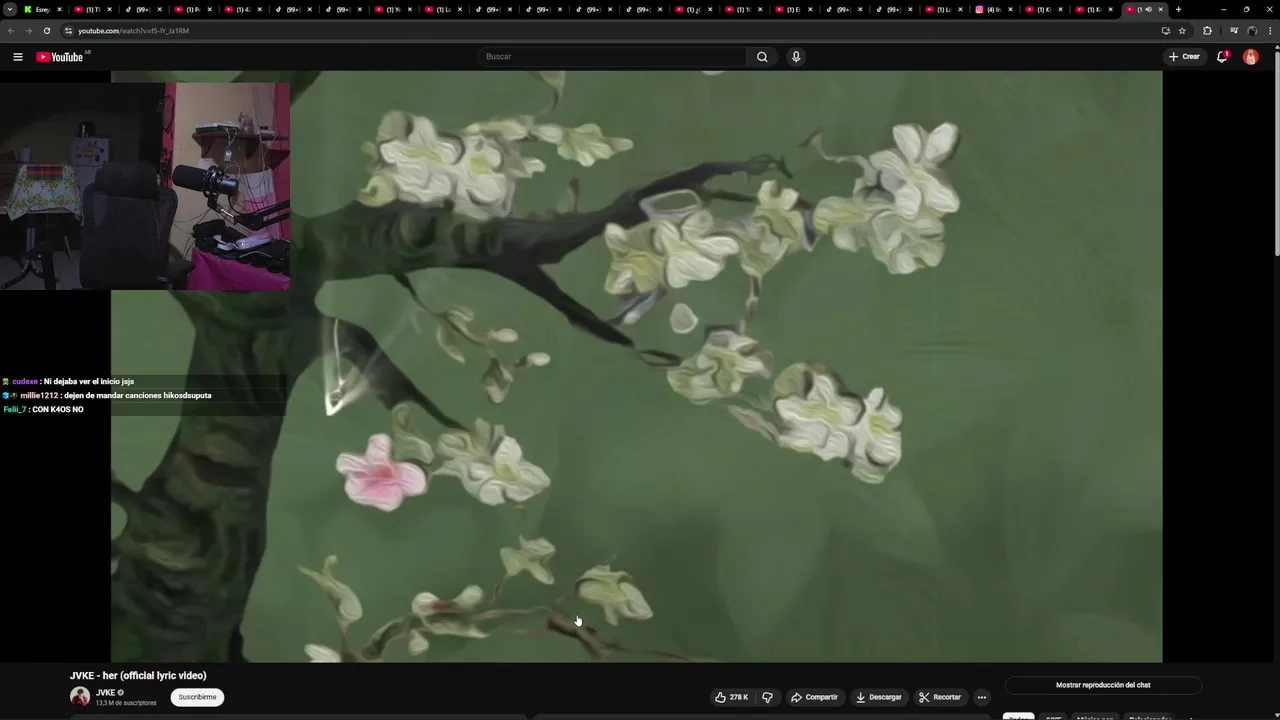Dislike the video with thumbs down

(767, 697)
